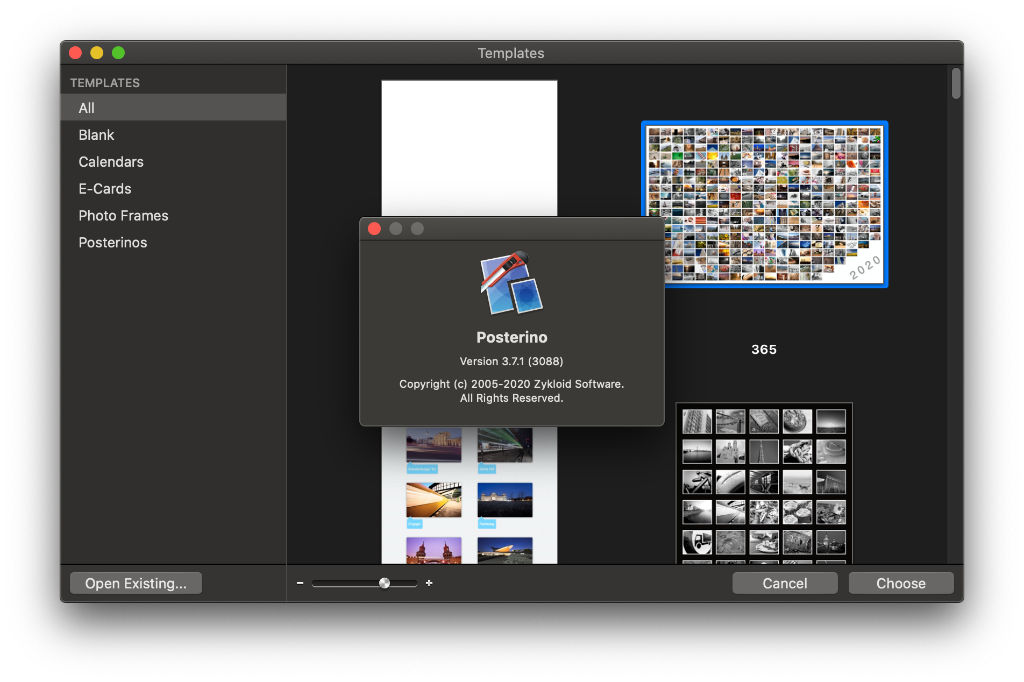
Task: Click the Posterino title in About window
Action: coord(512,337)
